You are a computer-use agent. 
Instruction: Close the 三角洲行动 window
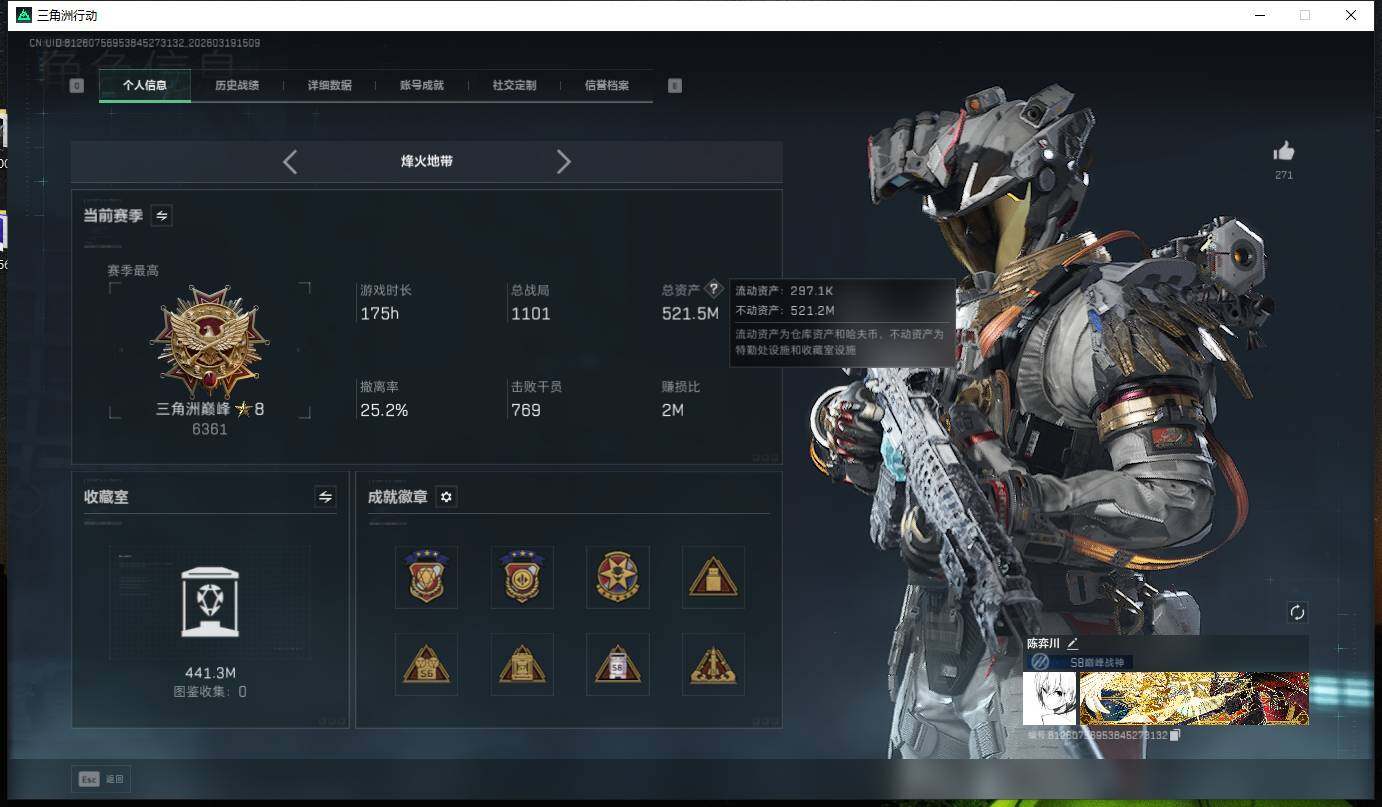click(x=1352, y=15)
